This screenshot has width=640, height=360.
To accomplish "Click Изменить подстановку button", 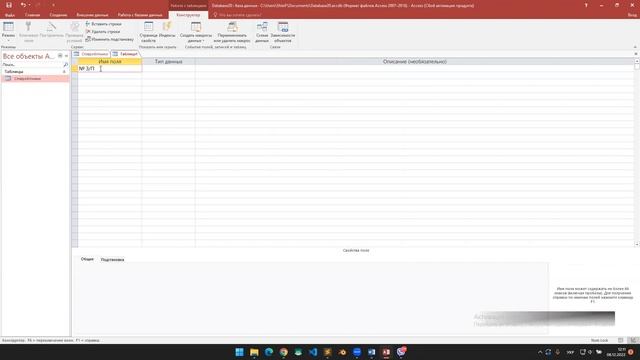I will (109, 39).
